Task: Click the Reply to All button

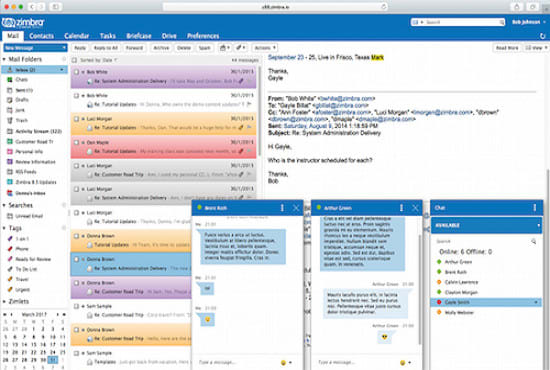Action: [x=105, y=48]
